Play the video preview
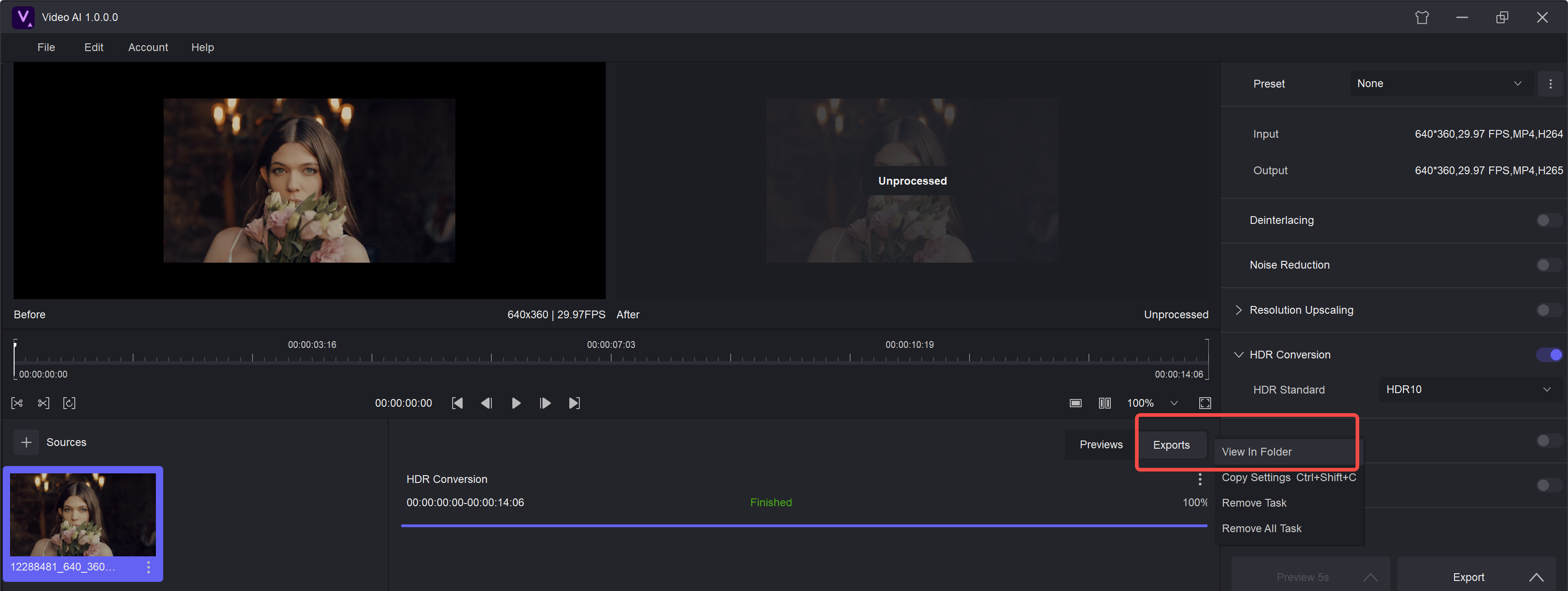The width and height of the screenshot is (1568, 591). tap(516, 403)
